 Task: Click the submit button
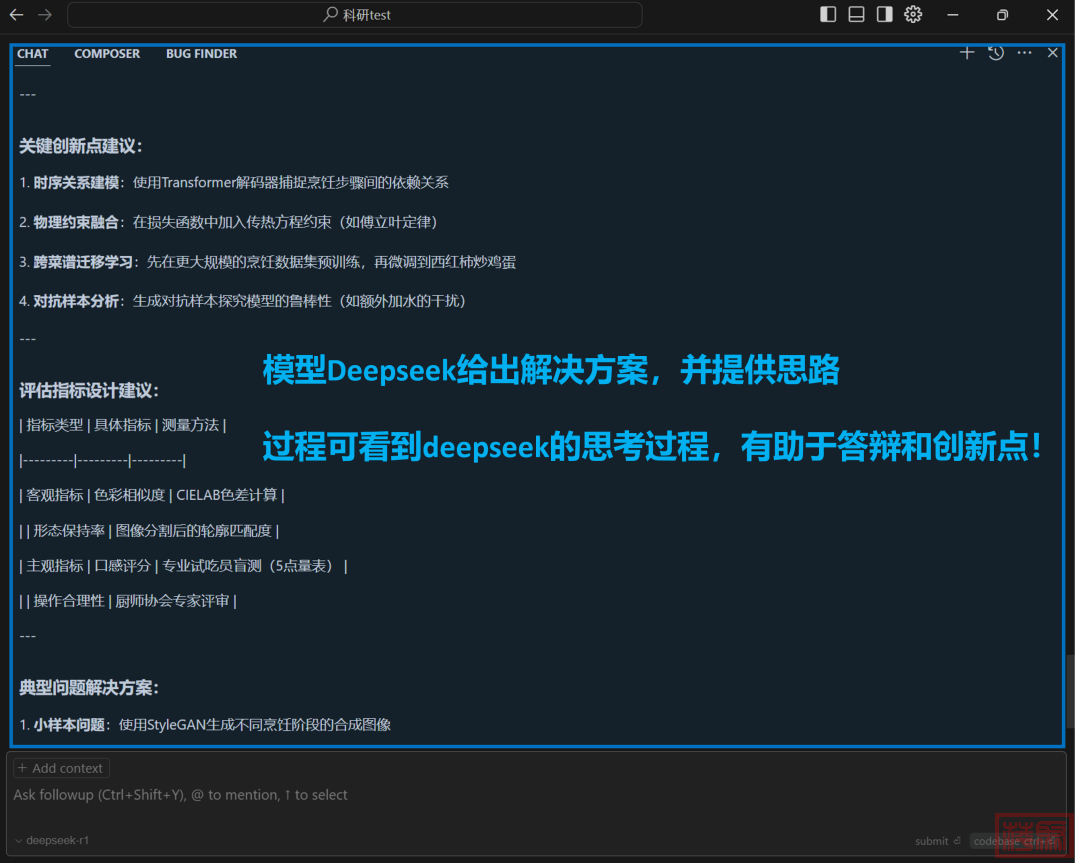tap(937, 841)
